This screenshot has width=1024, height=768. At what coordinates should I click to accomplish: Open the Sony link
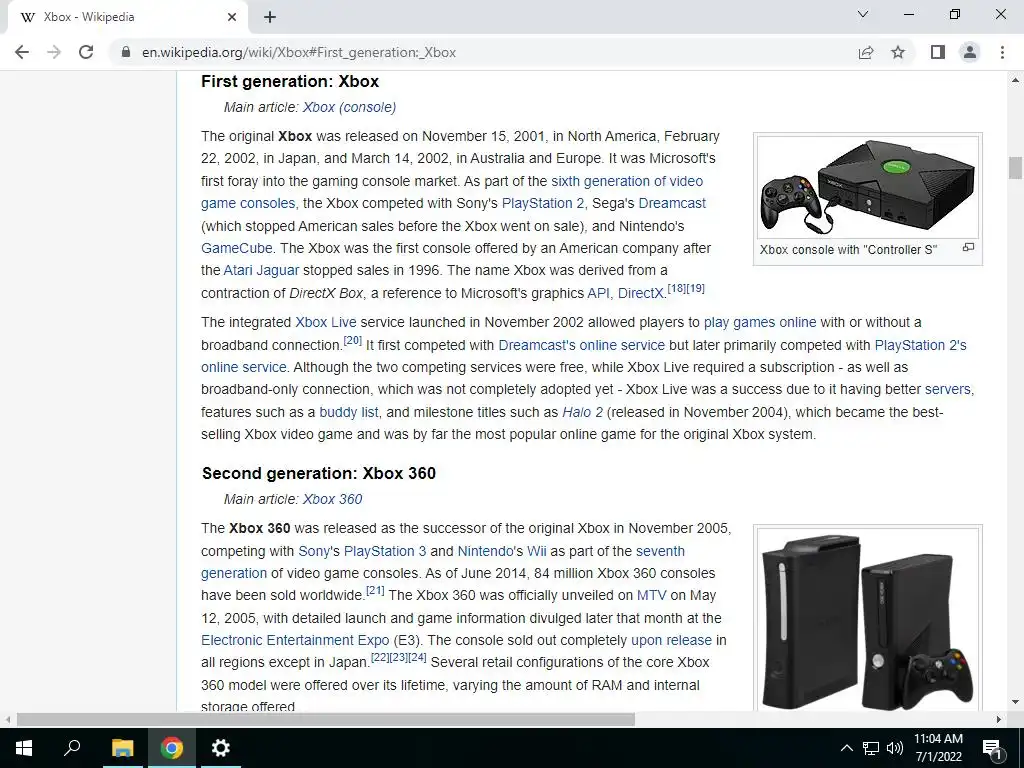pyautogui.click(x=314, y=551)
